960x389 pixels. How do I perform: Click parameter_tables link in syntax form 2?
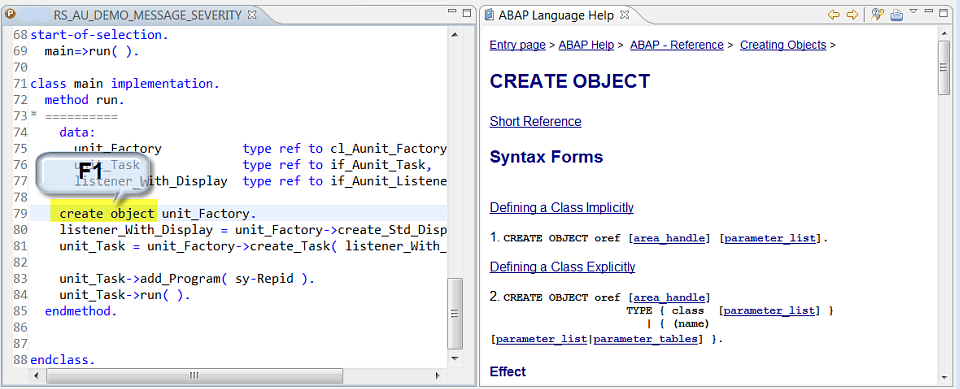[x=645, y=339]
